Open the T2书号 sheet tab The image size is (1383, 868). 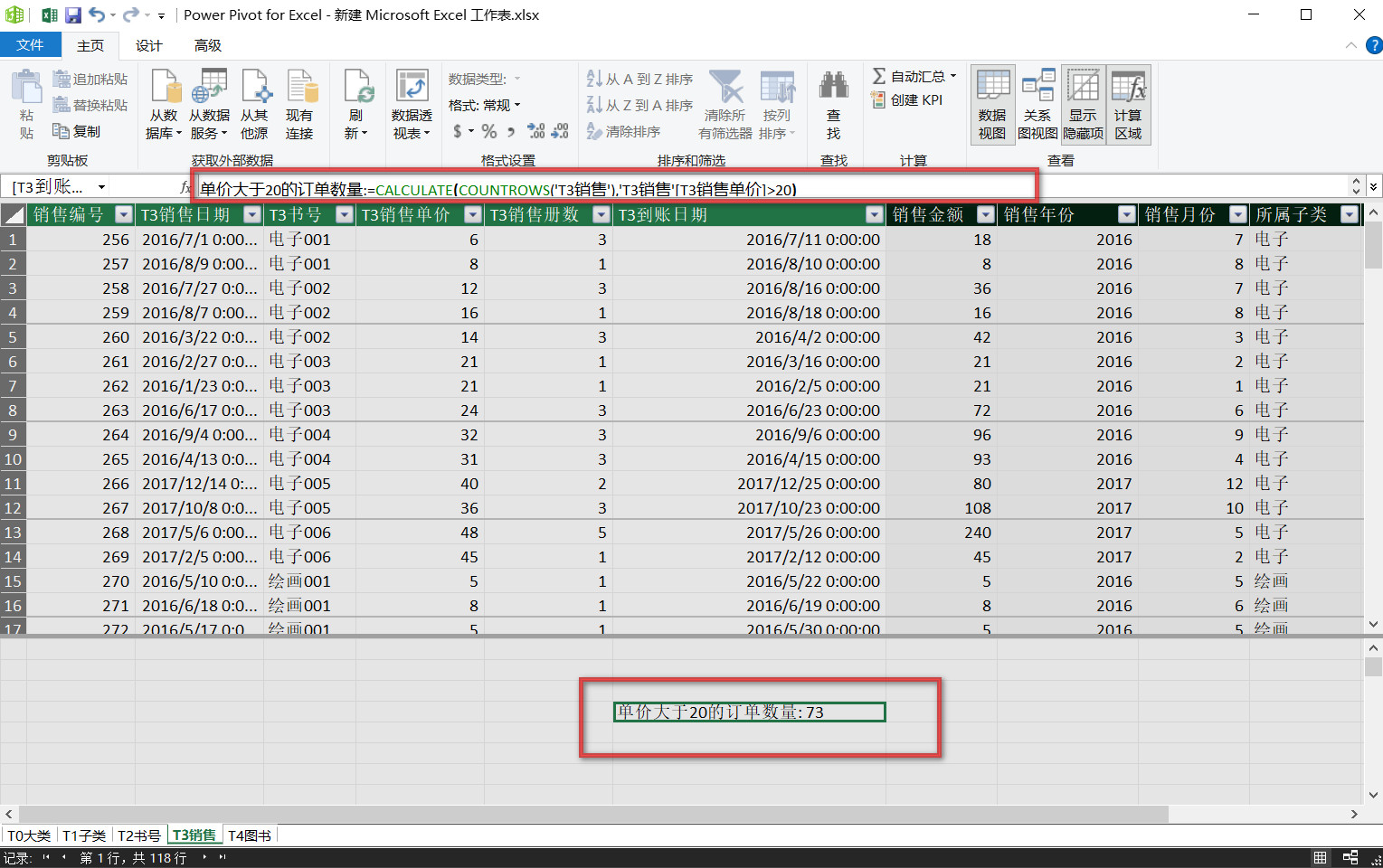click(139, 835)
